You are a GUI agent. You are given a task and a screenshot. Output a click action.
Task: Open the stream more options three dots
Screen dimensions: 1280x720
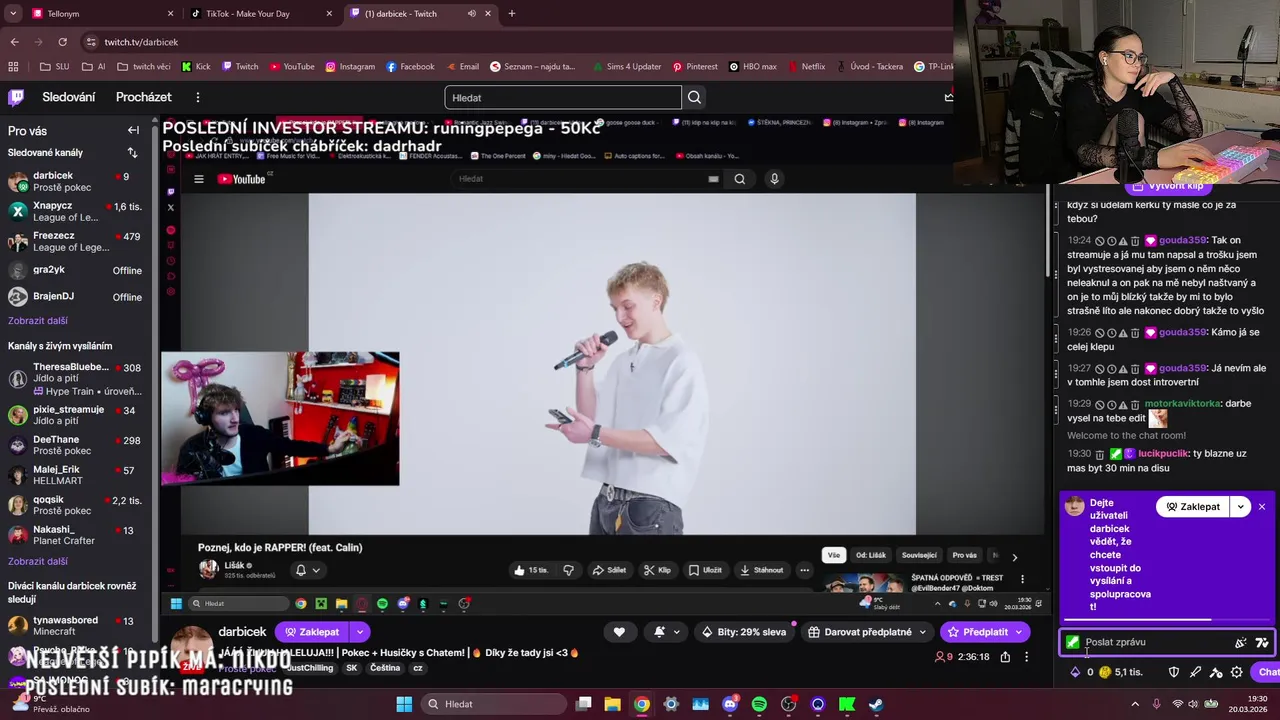tap(1026, 657)
